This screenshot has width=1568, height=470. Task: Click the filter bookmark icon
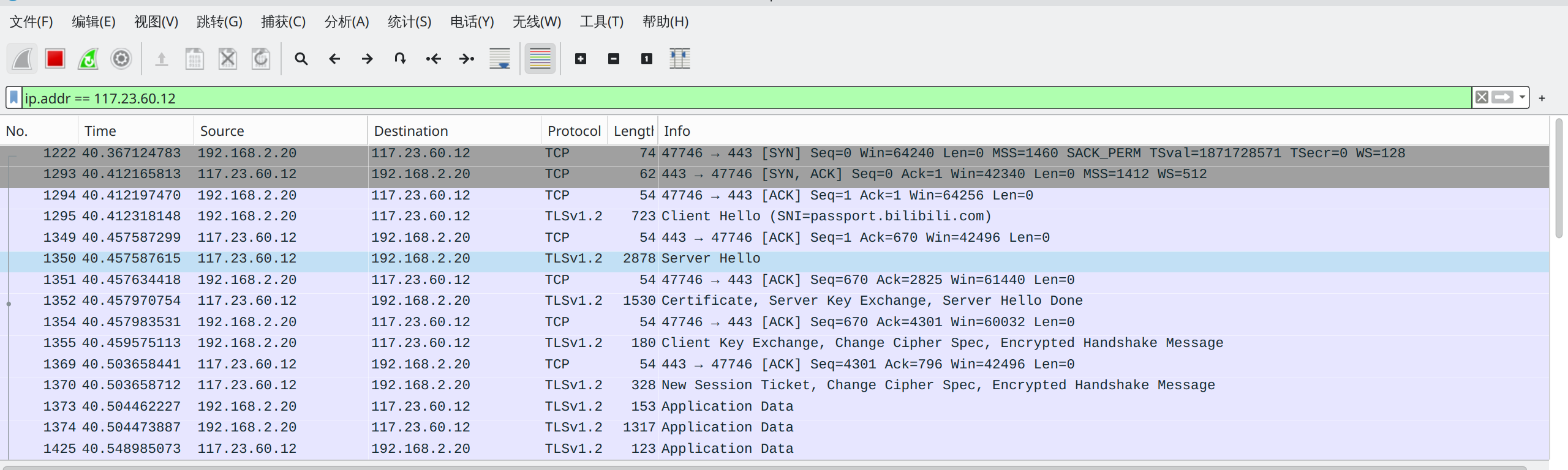click(14, 98)
